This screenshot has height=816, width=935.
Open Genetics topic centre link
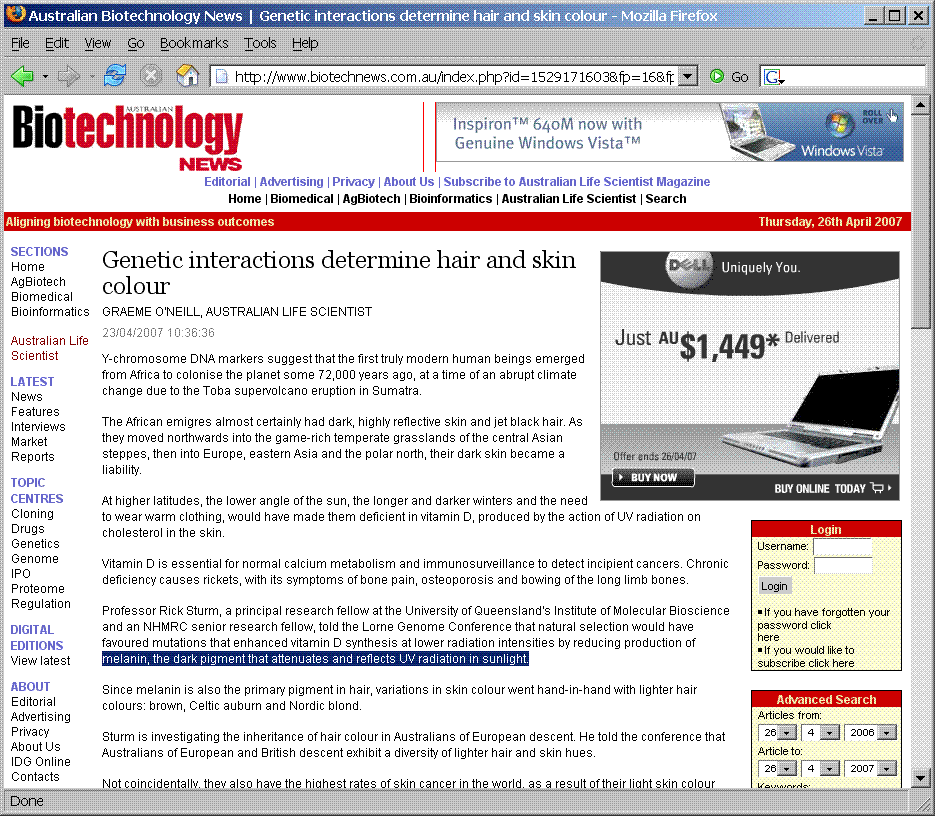point(35,544)
